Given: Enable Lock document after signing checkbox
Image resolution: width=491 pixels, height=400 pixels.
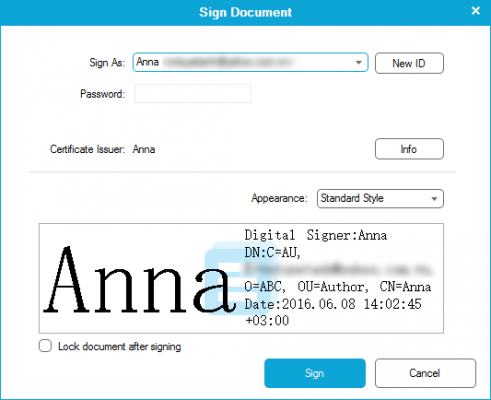Looking at the screenshot, I should (45, 346).
